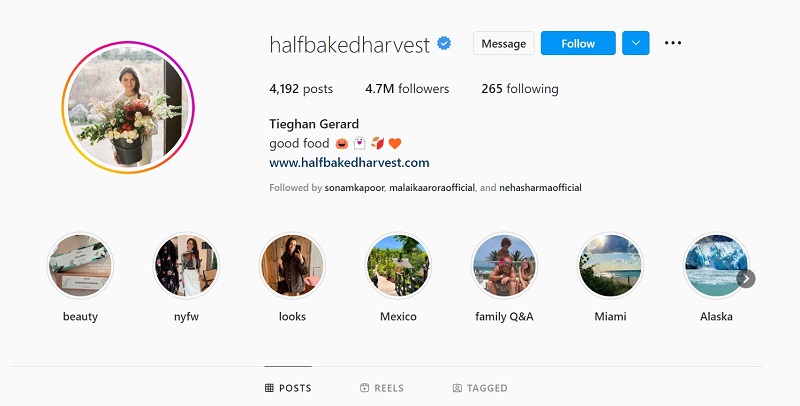Open the Mexico story highlight
The height and width of the screenshot is (406, 800).
click(398, 265)
